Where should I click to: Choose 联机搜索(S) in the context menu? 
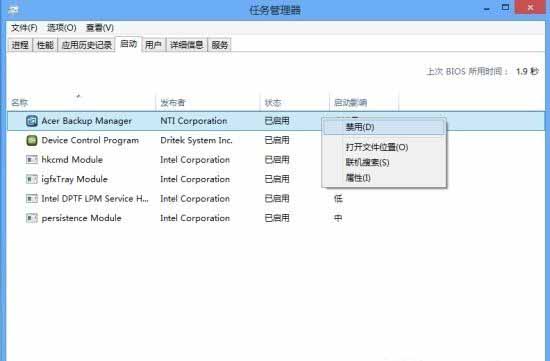[x=384, y=162]
